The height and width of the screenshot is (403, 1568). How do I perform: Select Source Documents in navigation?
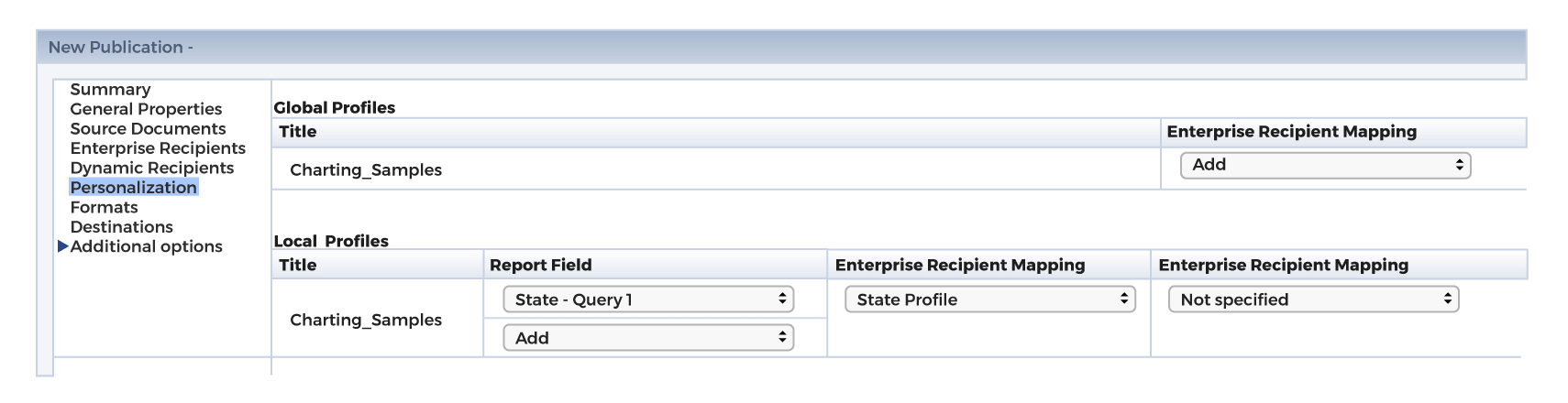(148, 128)
